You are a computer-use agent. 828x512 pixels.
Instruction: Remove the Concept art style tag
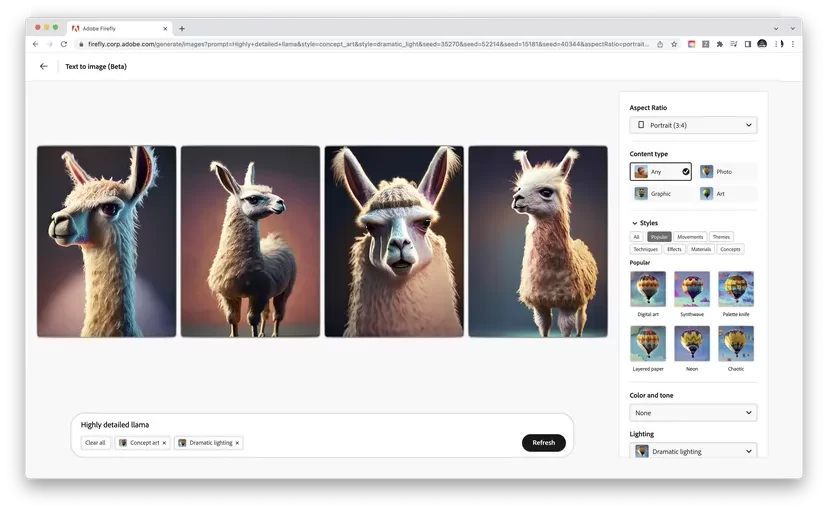164,443
